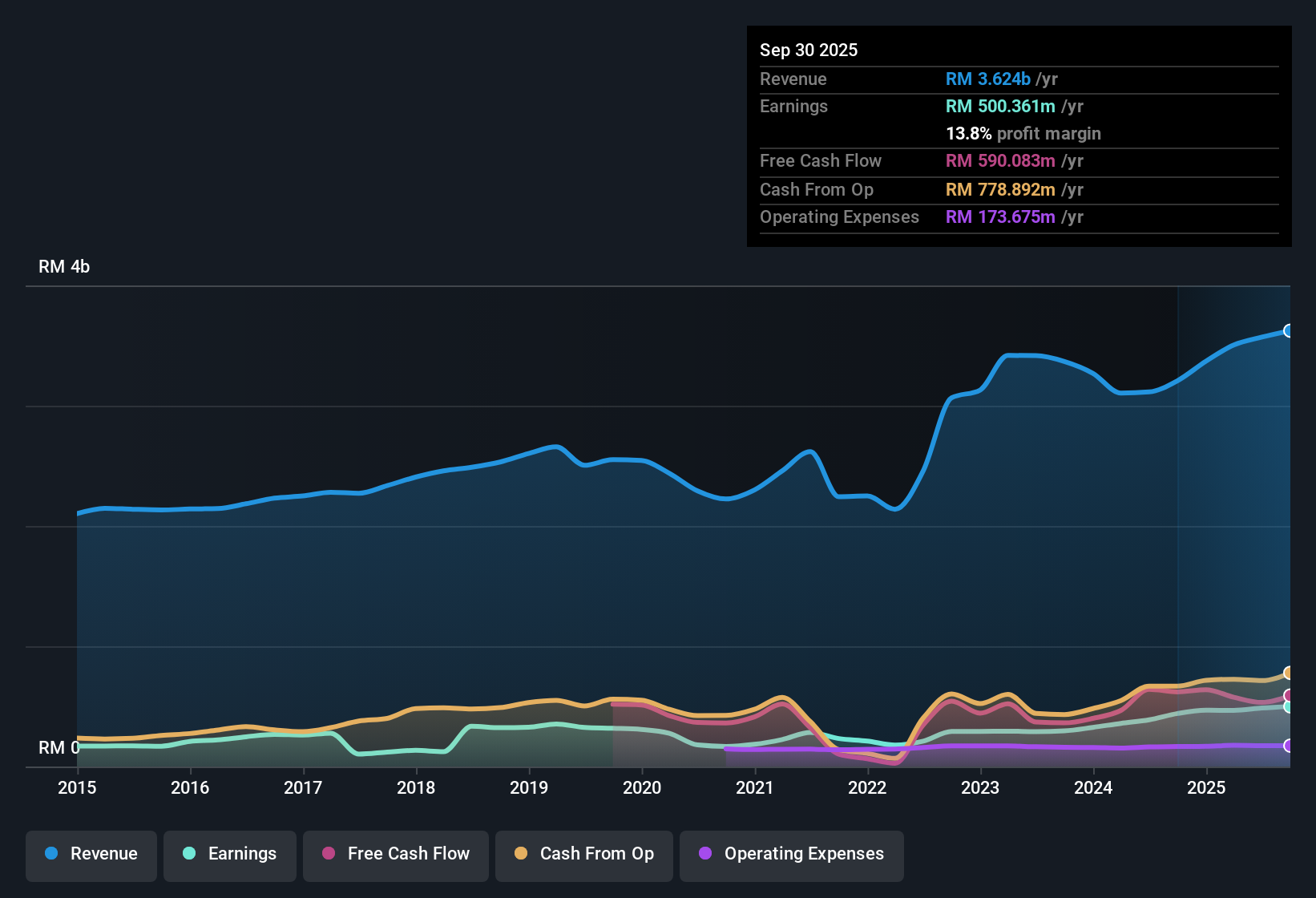Collapse the Cash From Op legend entry
Screen dimensions: 1316x898
pyautogui.click(x=583, y=854)
